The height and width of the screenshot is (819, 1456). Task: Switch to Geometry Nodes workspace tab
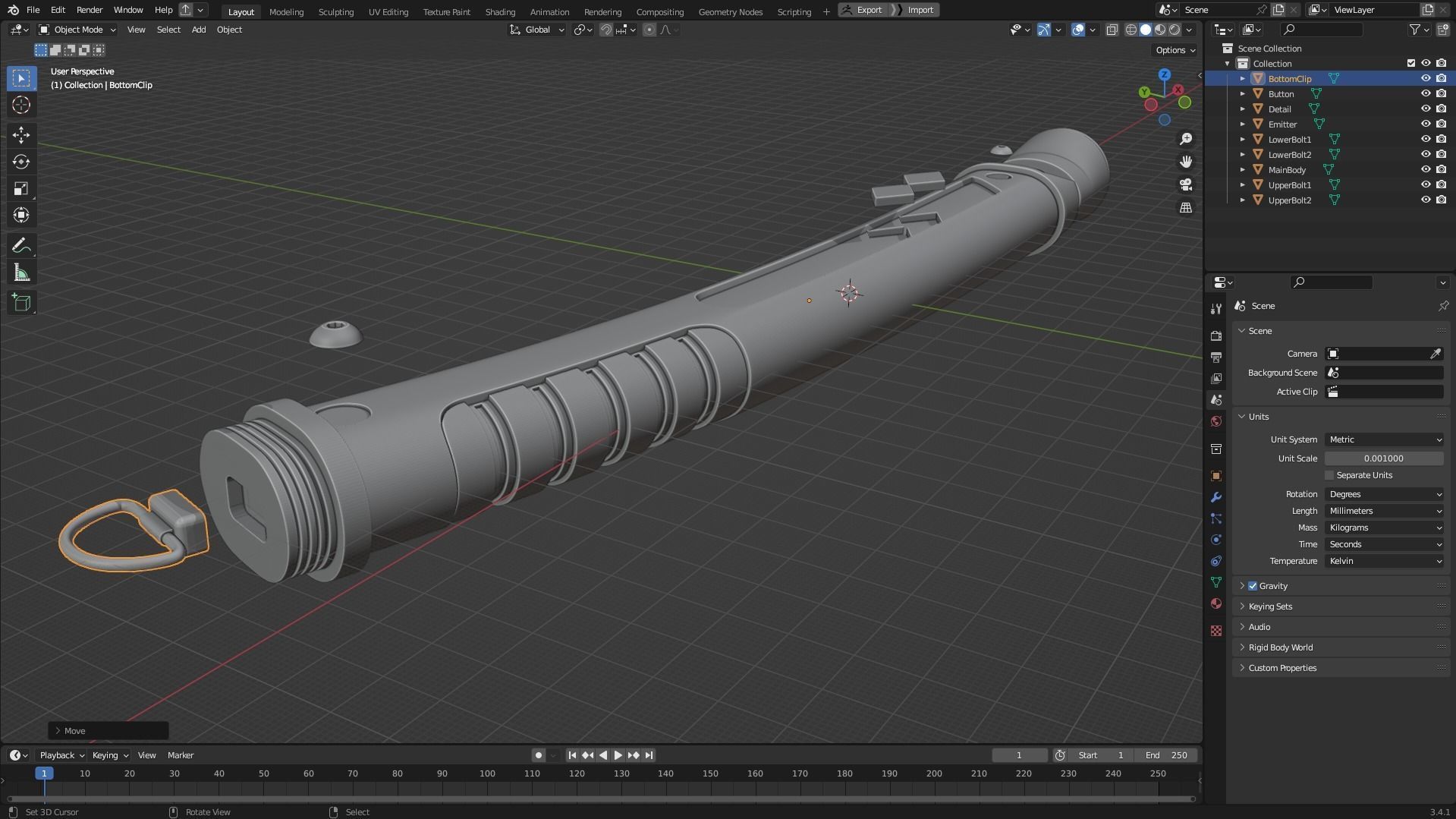pos(730,11)
